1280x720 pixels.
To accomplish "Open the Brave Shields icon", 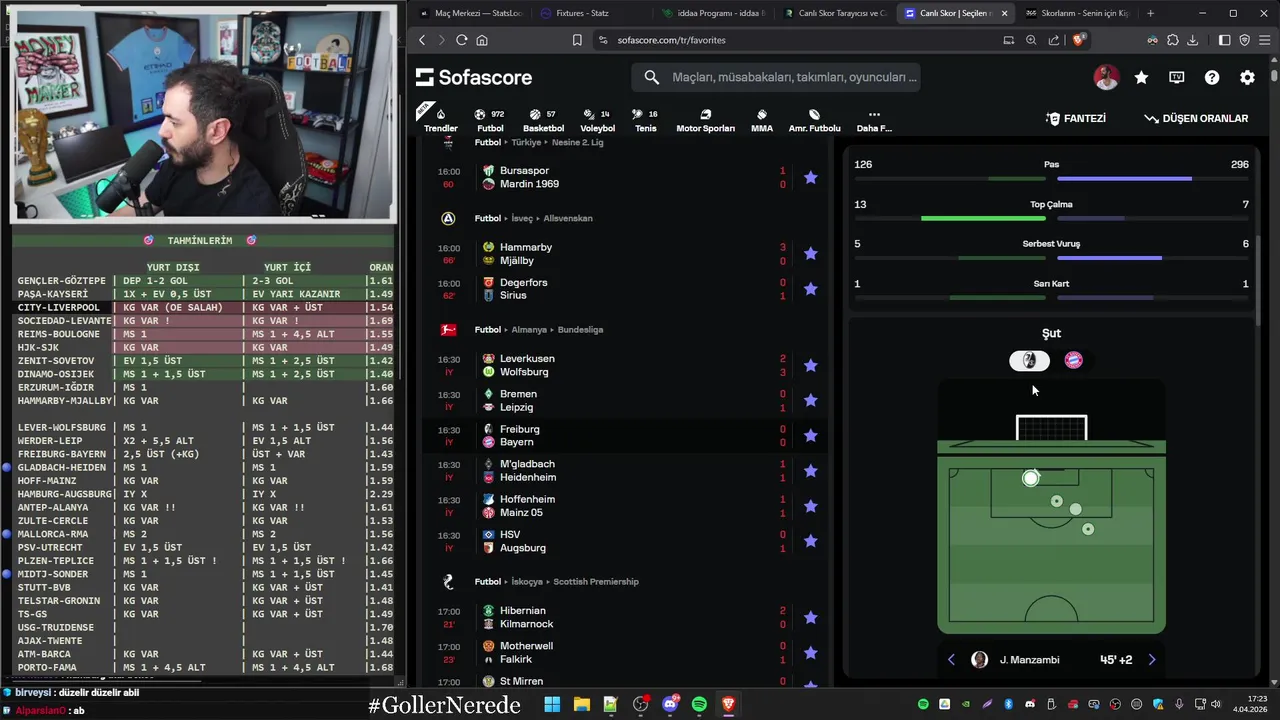I will pos(1079,40).
